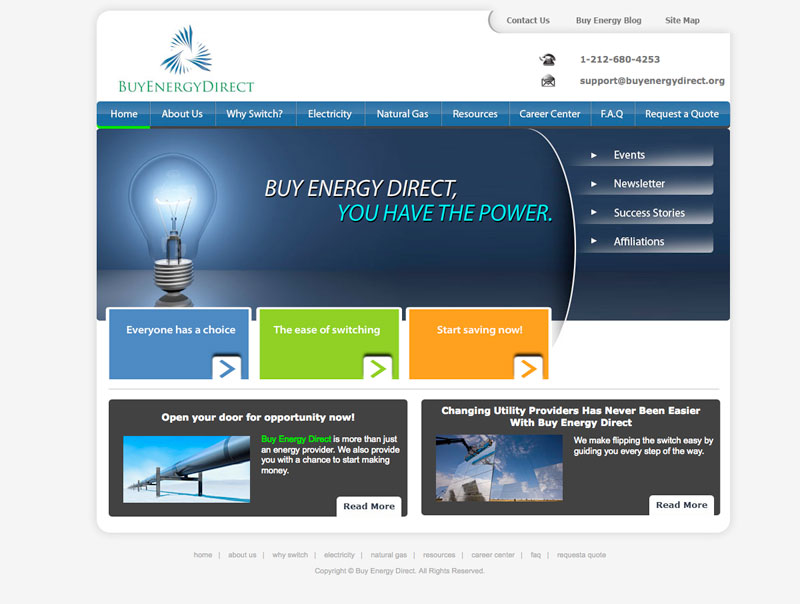Go to the About Us page
The image size is (800, 604).
click(x=182, y=114)
